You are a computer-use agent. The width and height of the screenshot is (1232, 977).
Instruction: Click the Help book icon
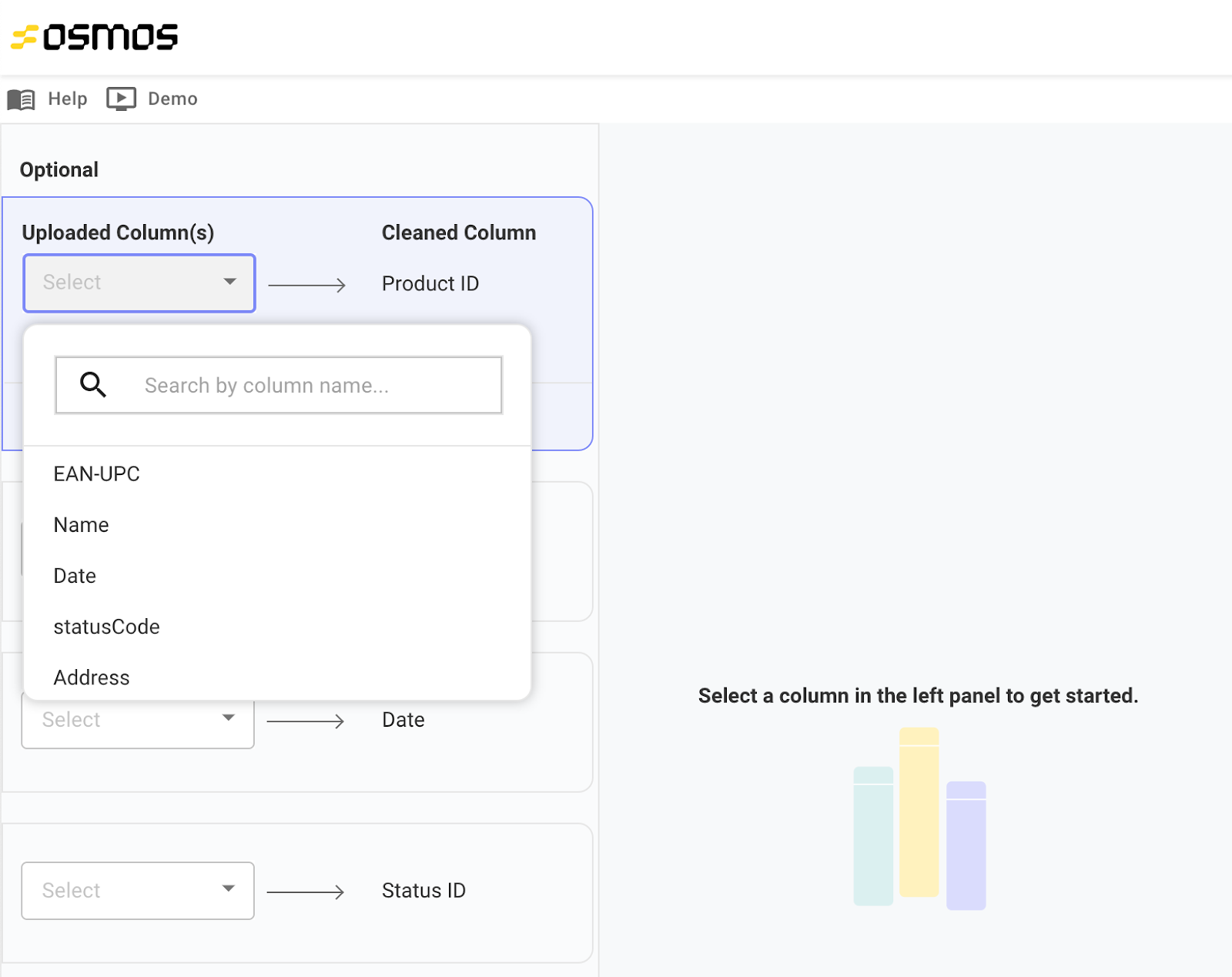22,99
